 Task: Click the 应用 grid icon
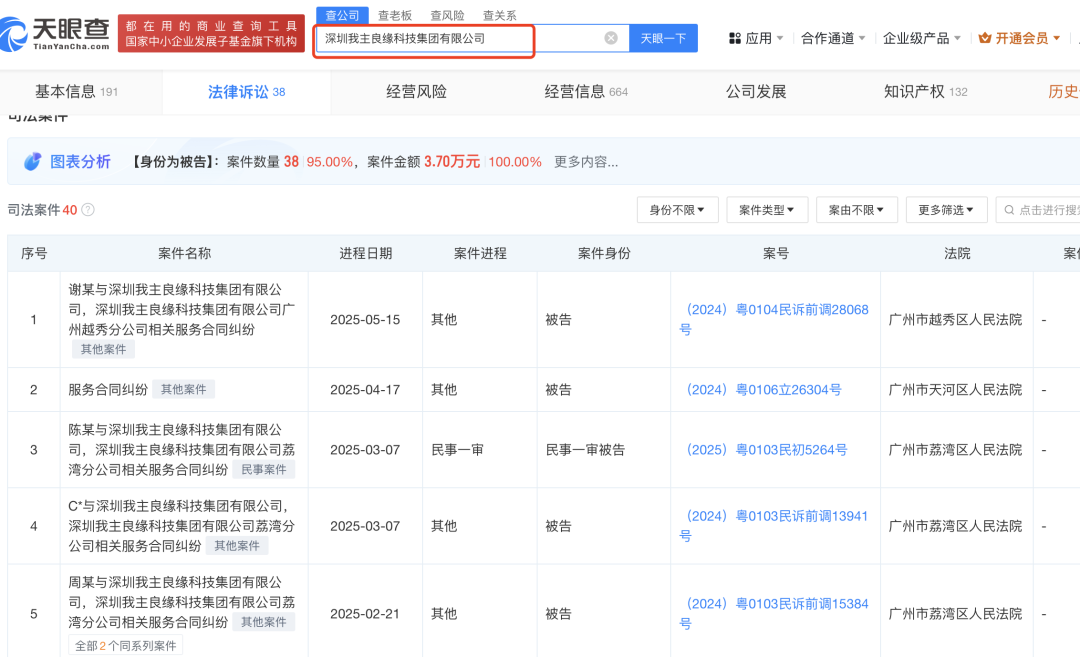(735, 38)
